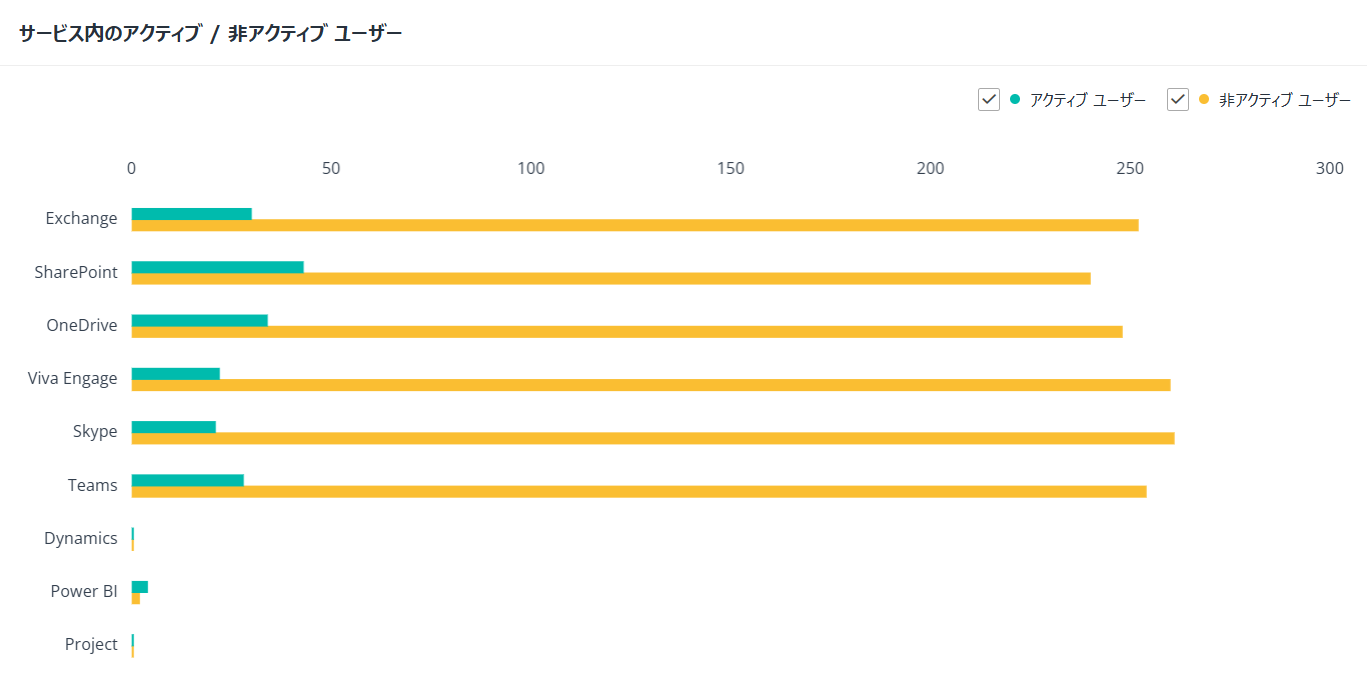The height and width of the screenshot is (700, 1367).
Task: Click the yellow 非アクティブ ユーザー legend dot
Action: [x=1204, y=99]
